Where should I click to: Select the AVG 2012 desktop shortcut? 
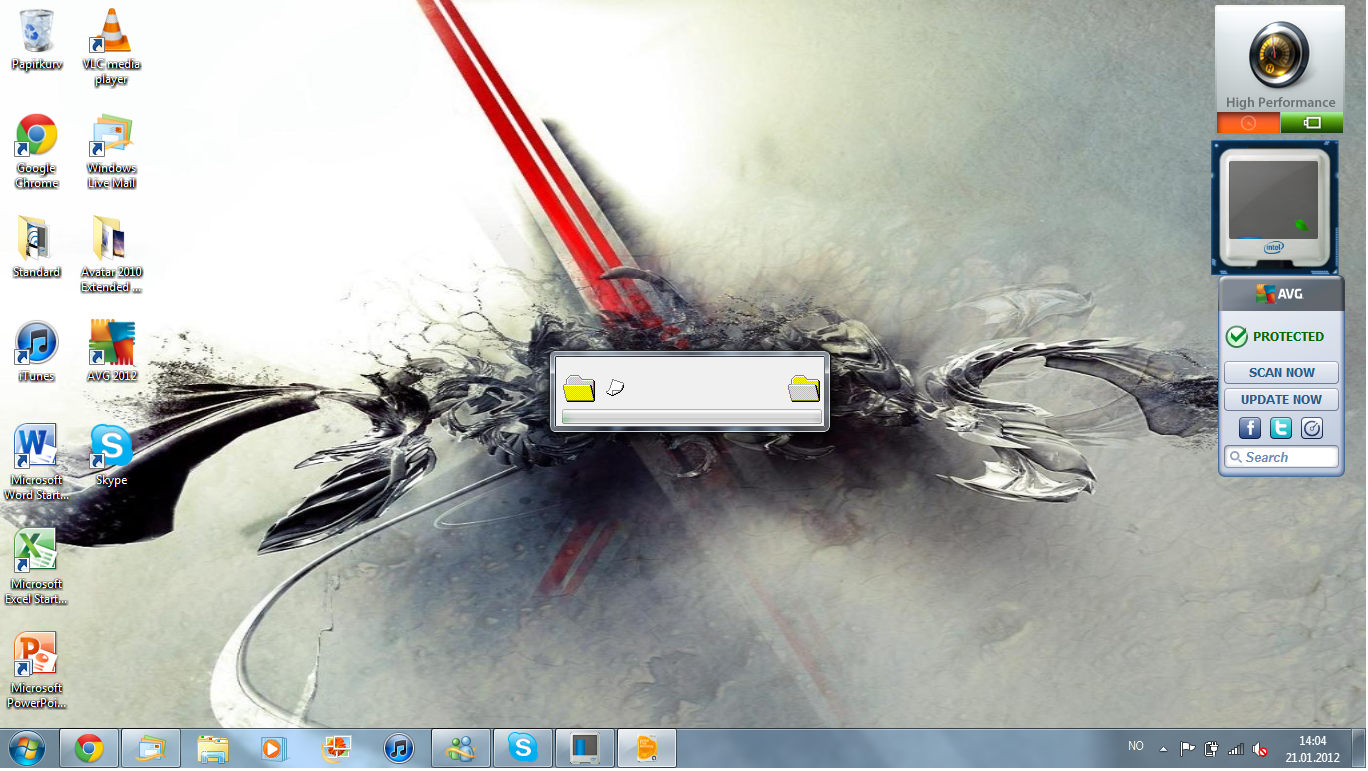[x=111, y=351]
